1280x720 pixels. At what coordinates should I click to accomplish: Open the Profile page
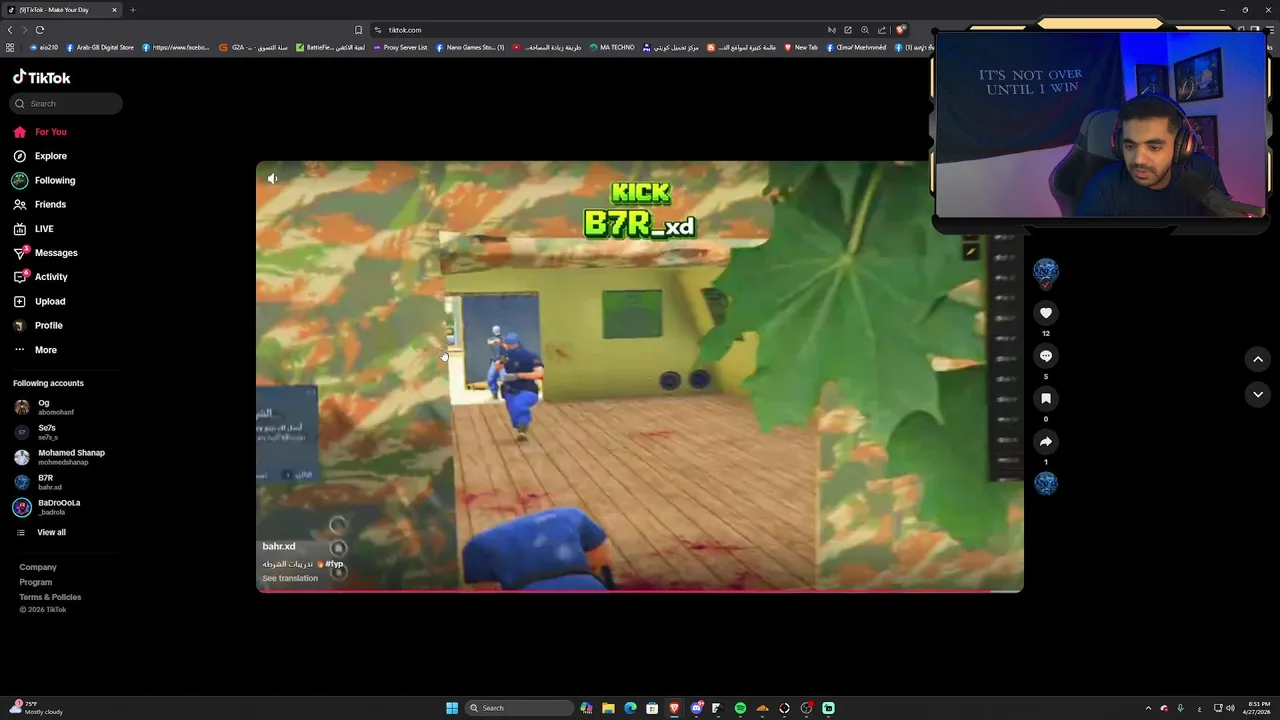pyautogui.click(x=38, y=325)
